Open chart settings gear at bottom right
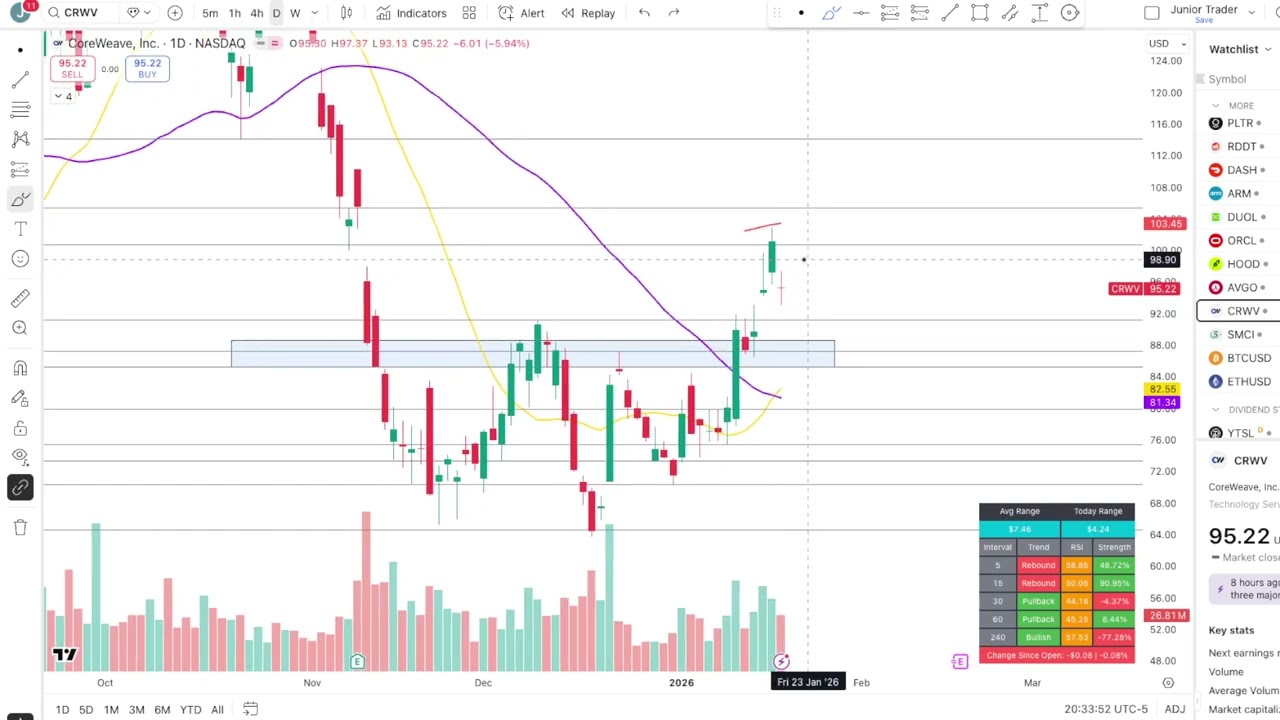This screenshot has width=1280, height=720. click(1168, 683)
